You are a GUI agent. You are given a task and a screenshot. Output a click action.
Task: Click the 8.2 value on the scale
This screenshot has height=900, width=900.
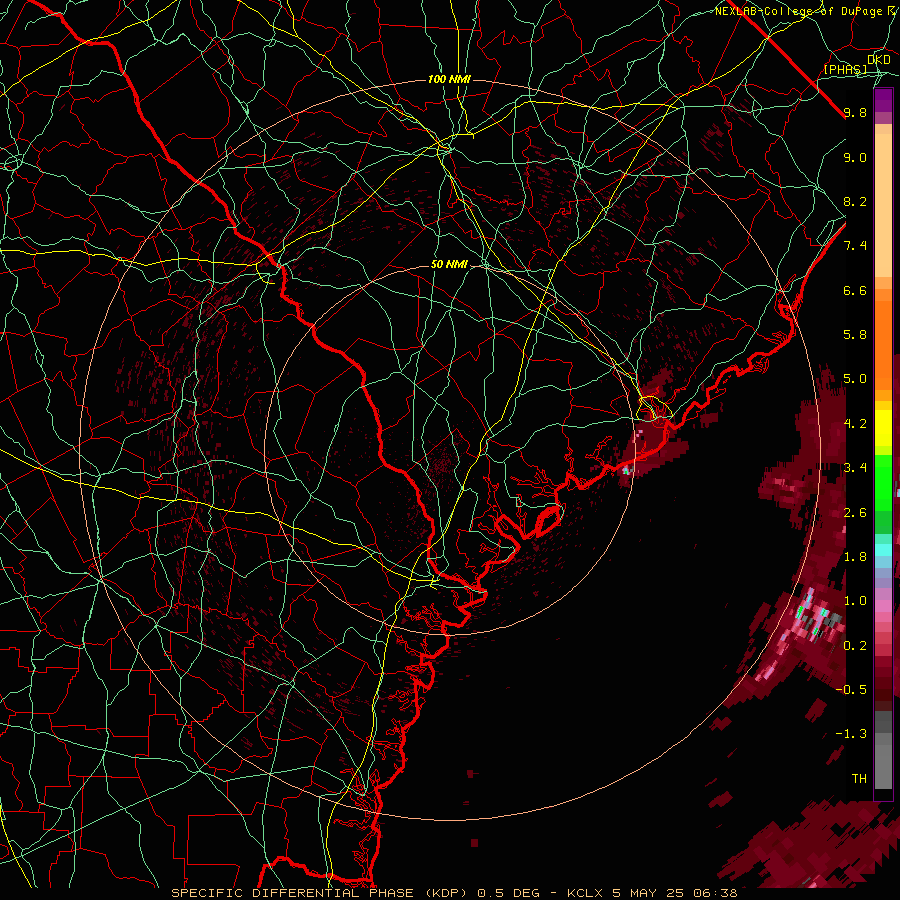tap(855, 202)
